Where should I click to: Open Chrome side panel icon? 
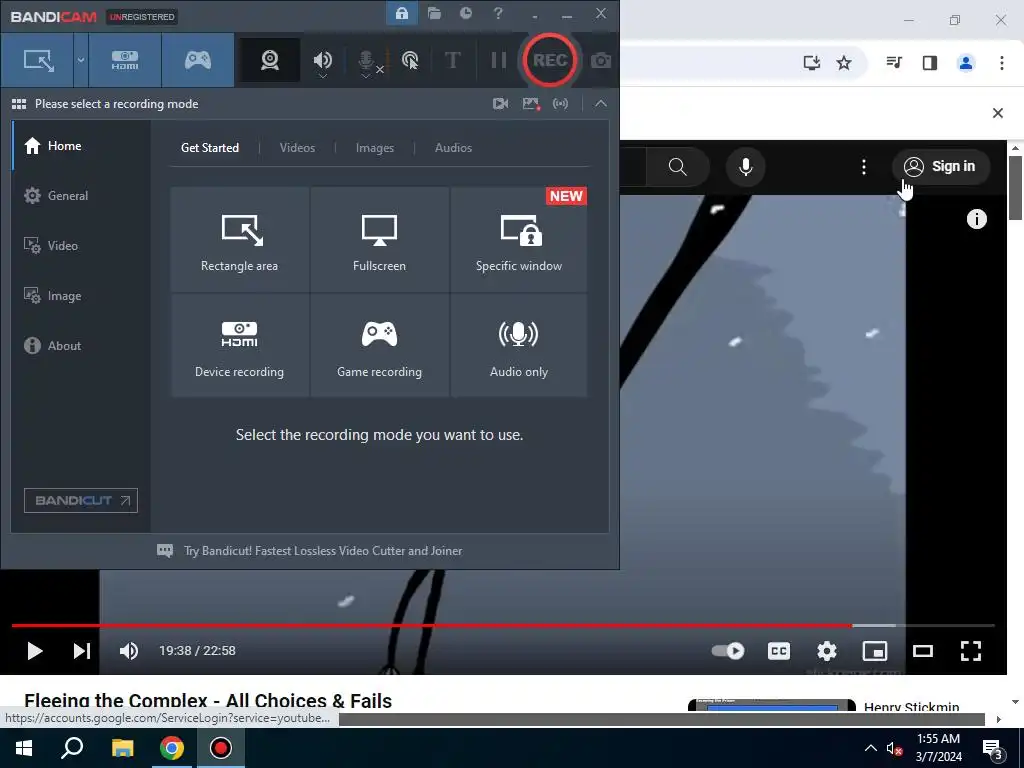929,63
